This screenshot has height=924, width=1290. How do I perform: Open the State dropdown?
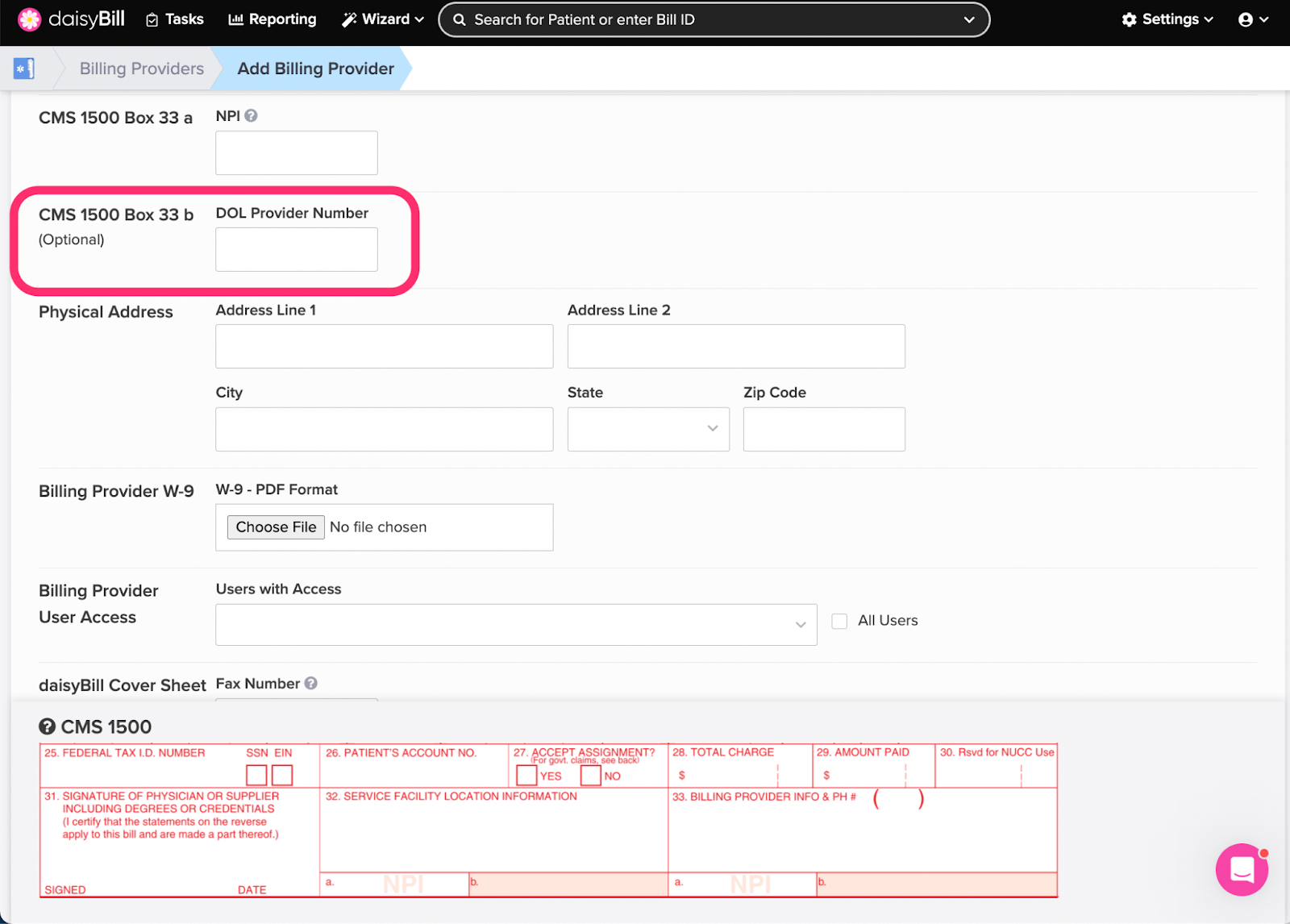[x=648, y=429]
